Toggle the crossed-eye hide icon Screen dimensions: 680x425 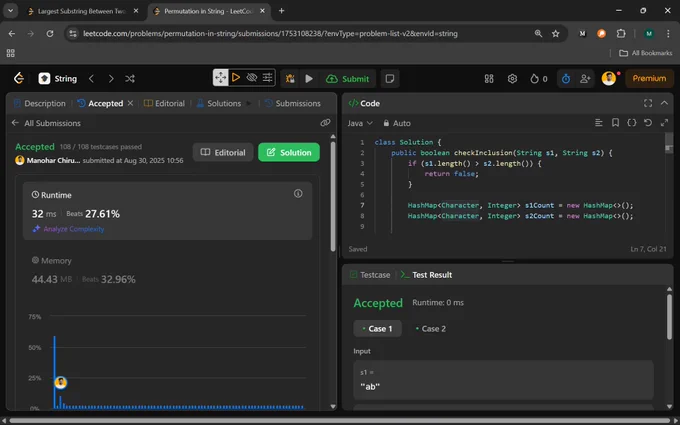coord(252,78)
